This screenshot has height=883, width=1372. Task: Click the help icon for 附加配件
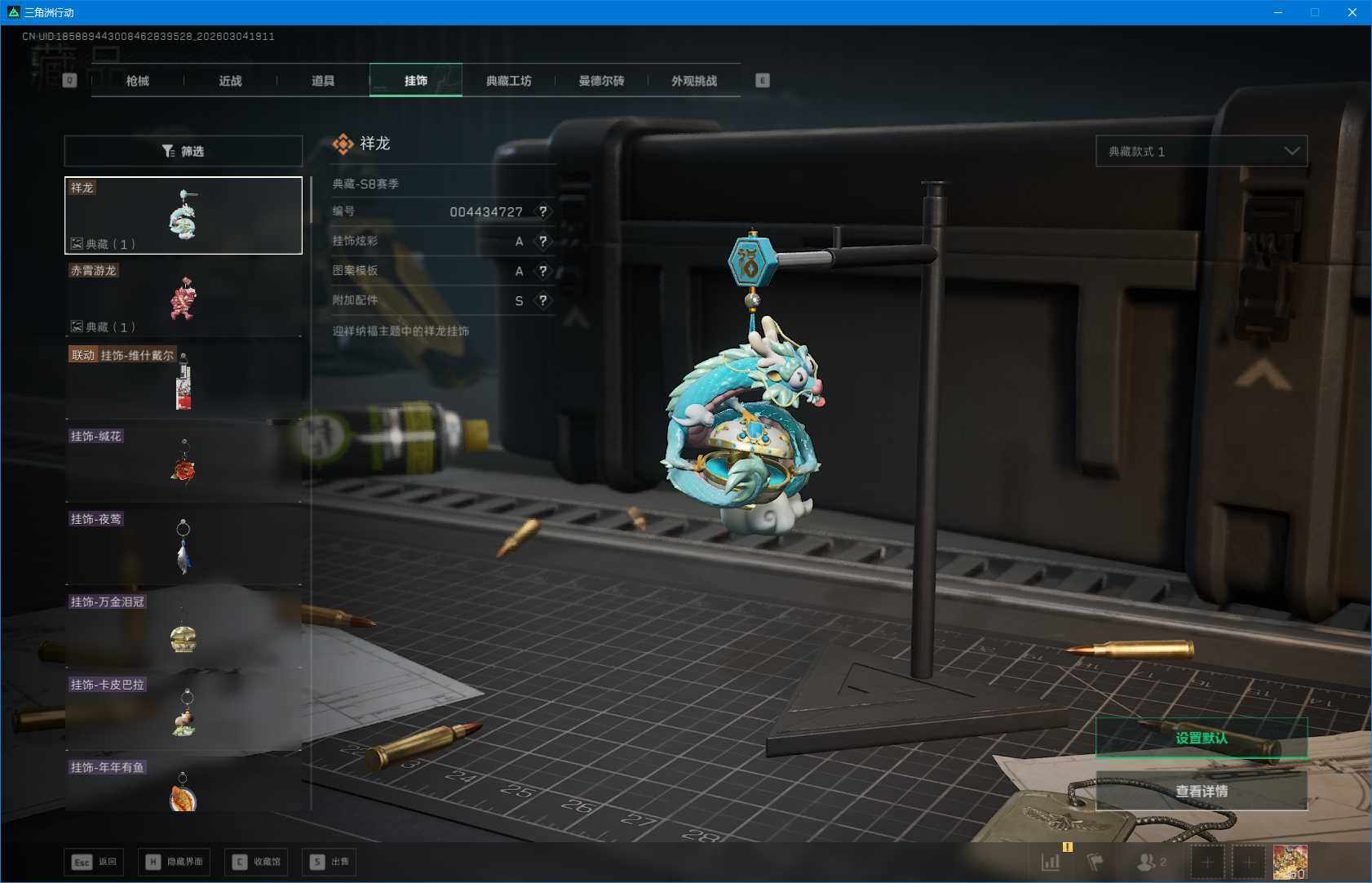[x=542, y=300]
